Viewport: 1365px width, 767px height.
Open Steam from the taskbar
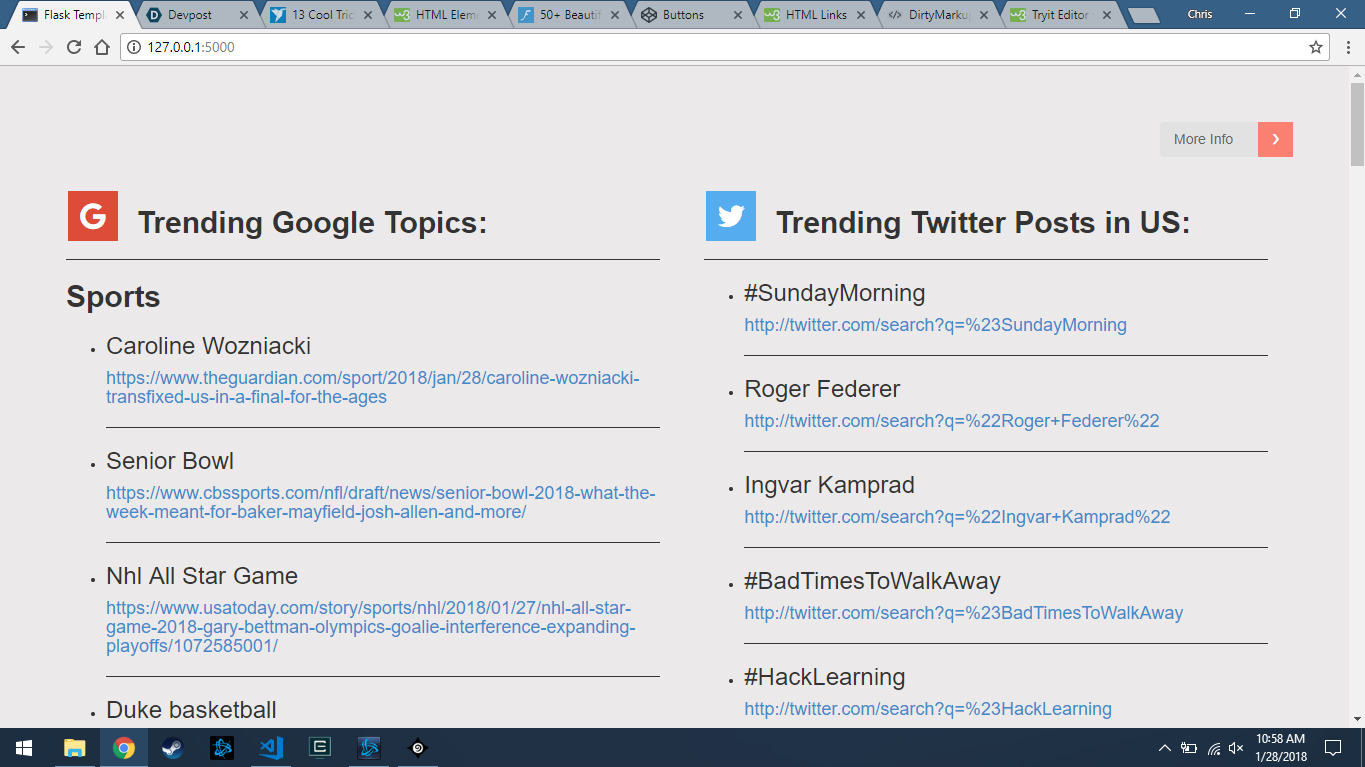click(173, 748)
